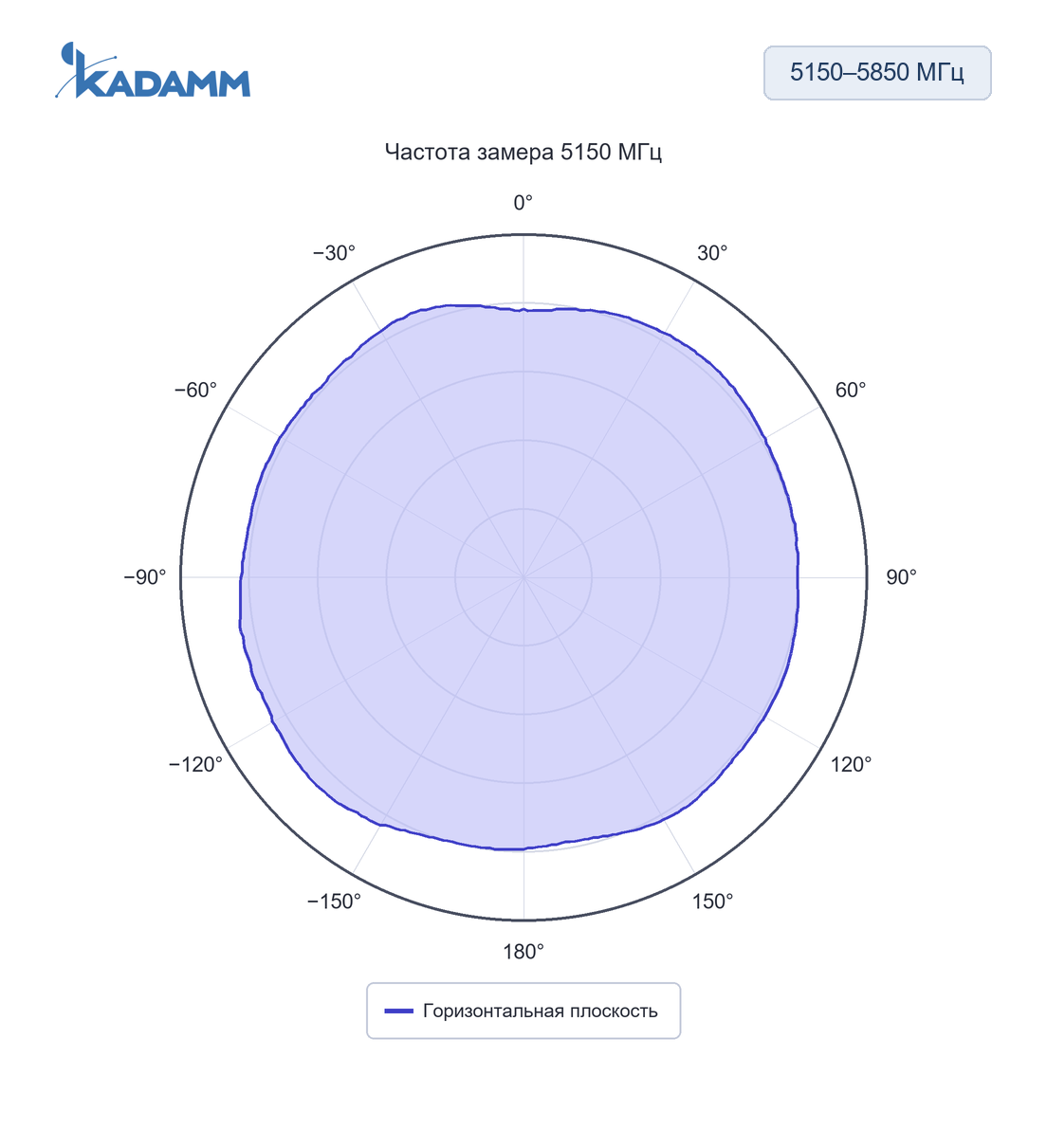
Task: Click the KADAMM logo
Action: [x=153, y=70]
